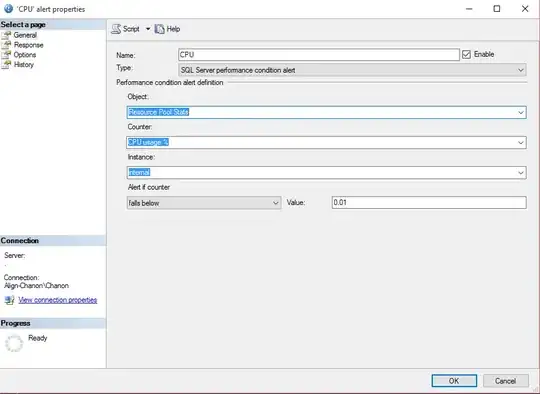Click the Script scroll icon
This screenshot has height=394, width=540.
[116, 29]
